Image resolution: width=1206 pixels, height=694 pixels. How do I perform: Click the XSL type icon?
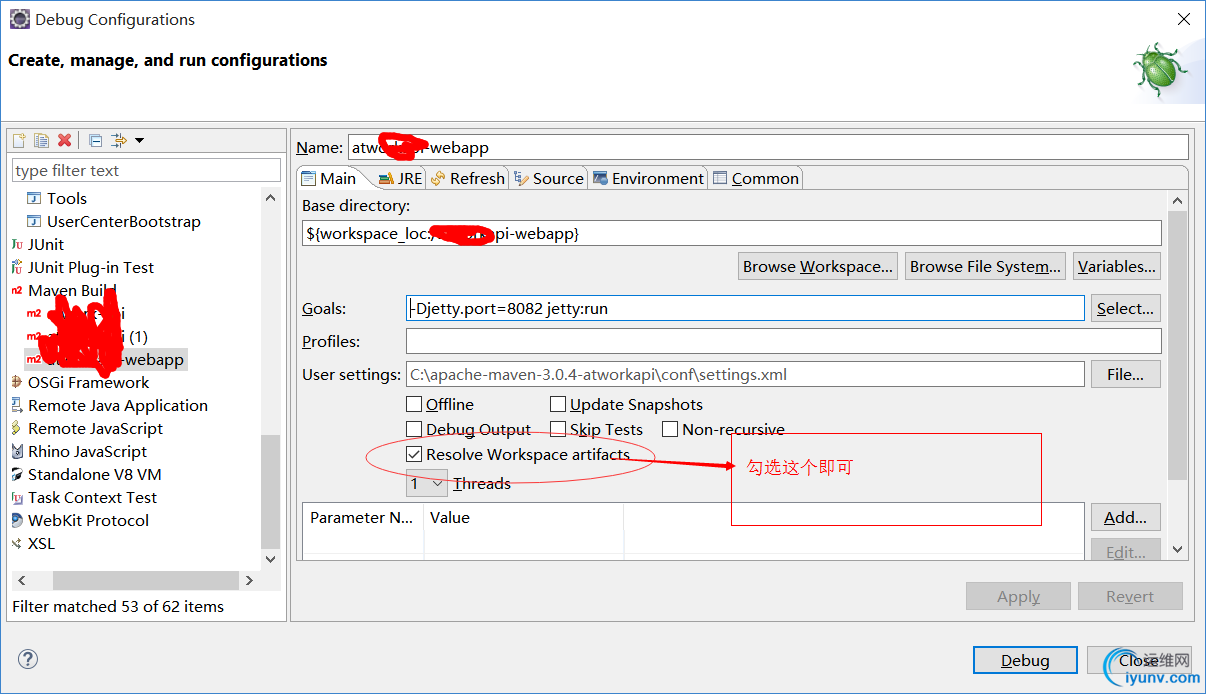click(17, 543)
